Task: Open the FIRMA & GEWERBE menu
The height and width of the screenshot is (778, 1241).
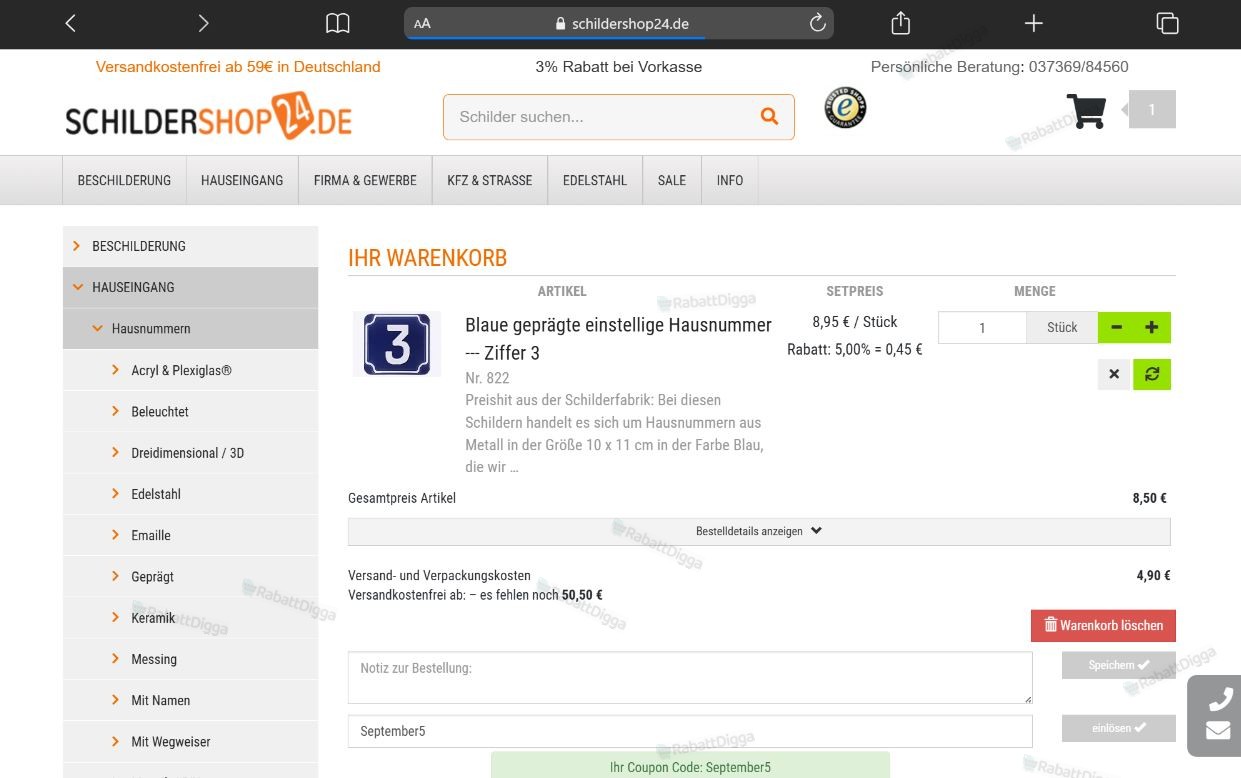Action: [365, 181]
